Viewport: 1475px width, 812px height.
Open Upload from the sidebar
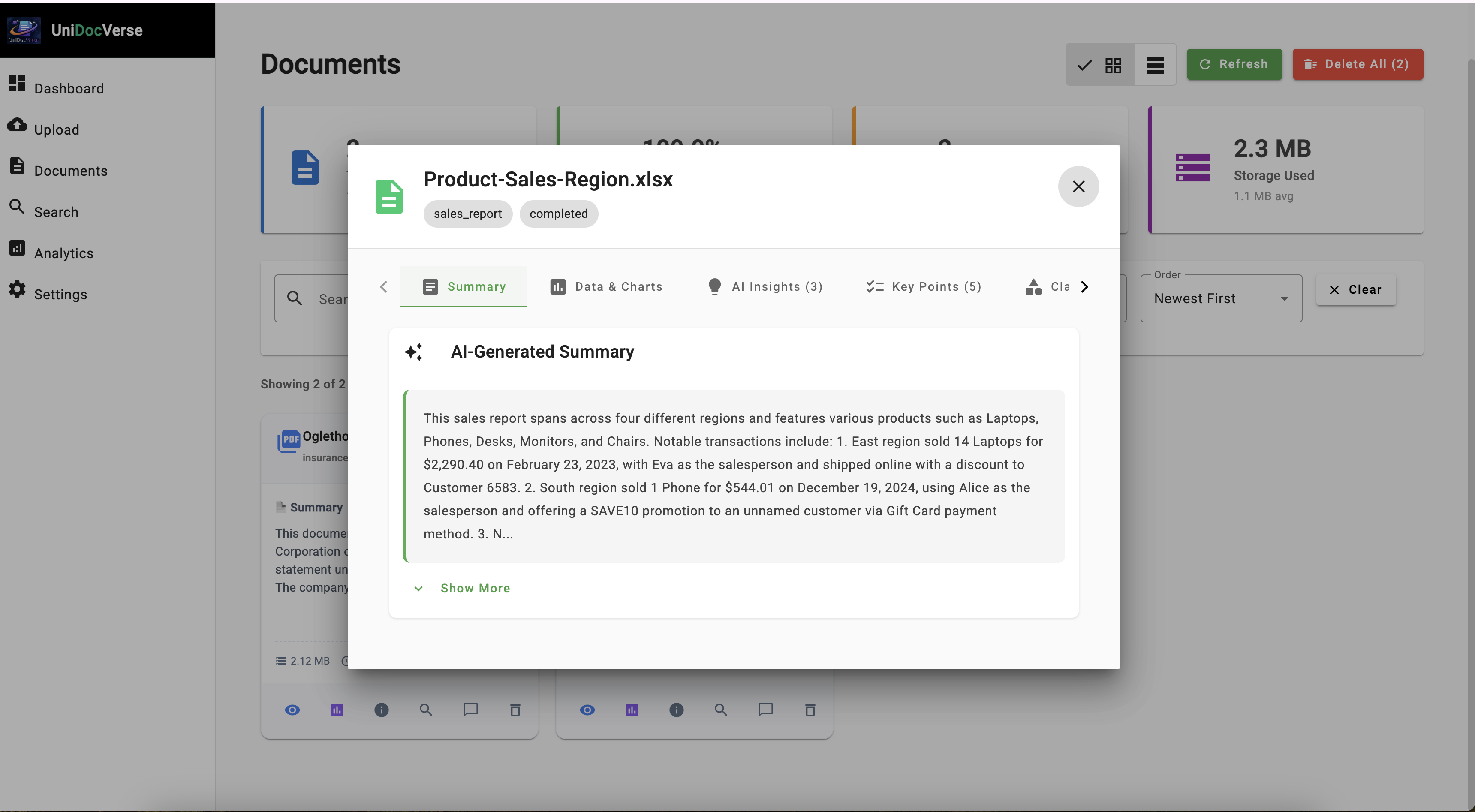tap(56, 129)
